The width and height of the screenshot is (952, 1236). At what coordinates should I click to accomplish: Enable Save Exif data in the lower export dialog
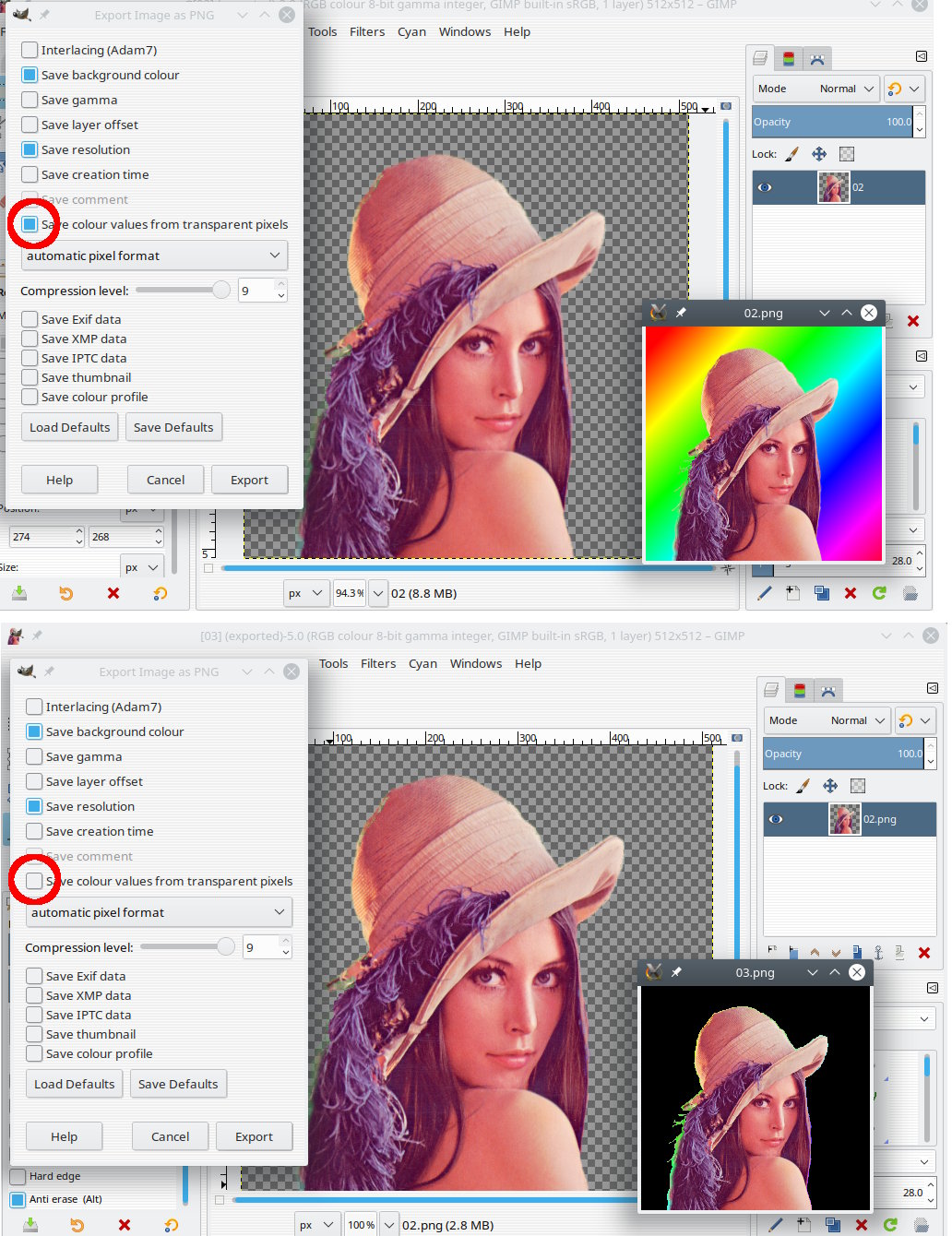tap(34, 976)
